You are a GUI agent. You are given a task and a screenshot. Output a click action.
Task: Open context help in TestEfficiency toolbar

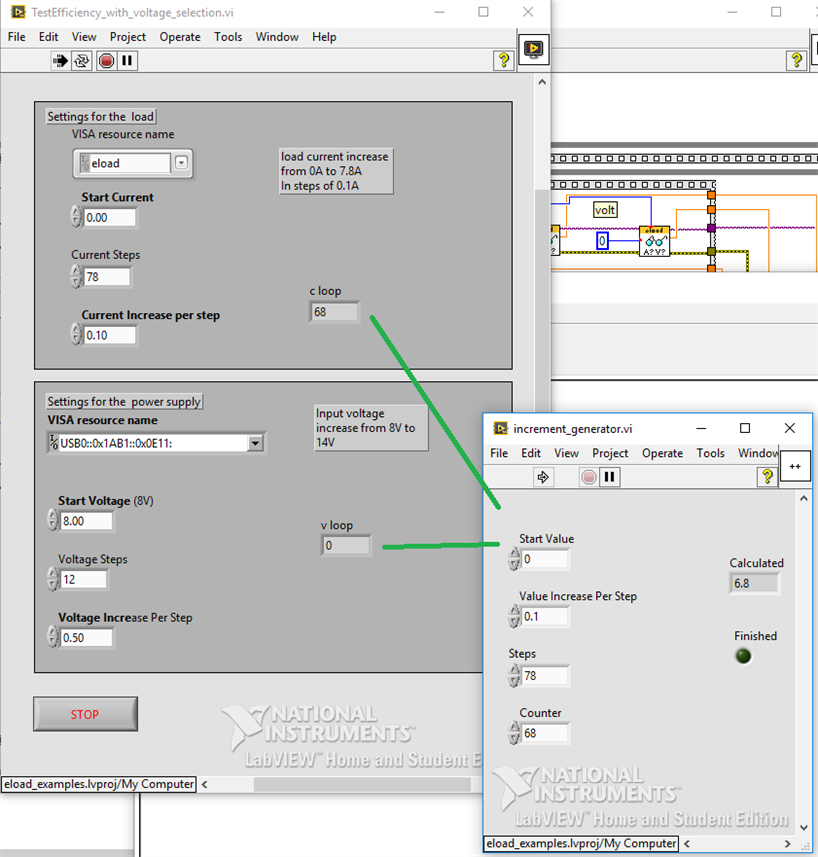[505, 61]
